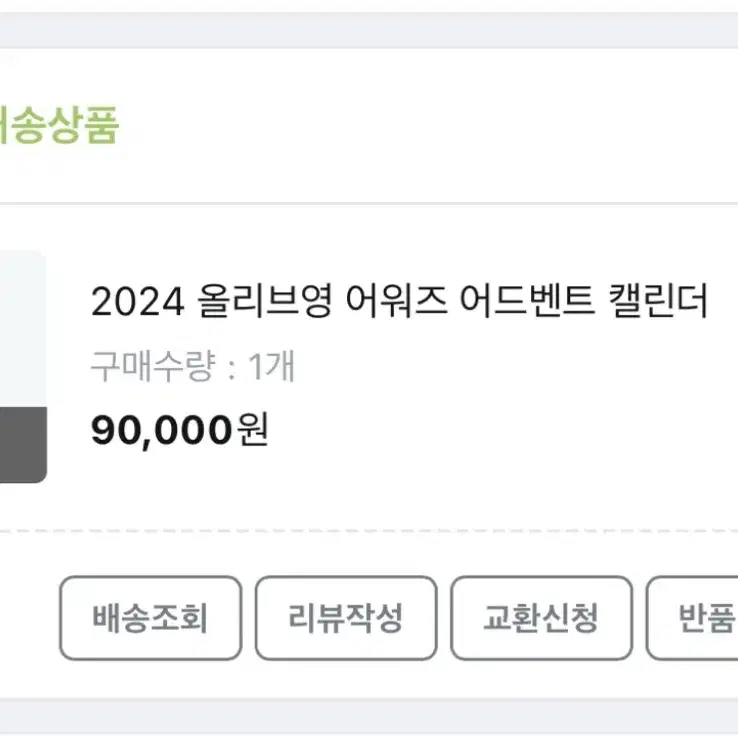738x738 pixels.
Task: Open the product thumbnail image
Action: (23, 367)
